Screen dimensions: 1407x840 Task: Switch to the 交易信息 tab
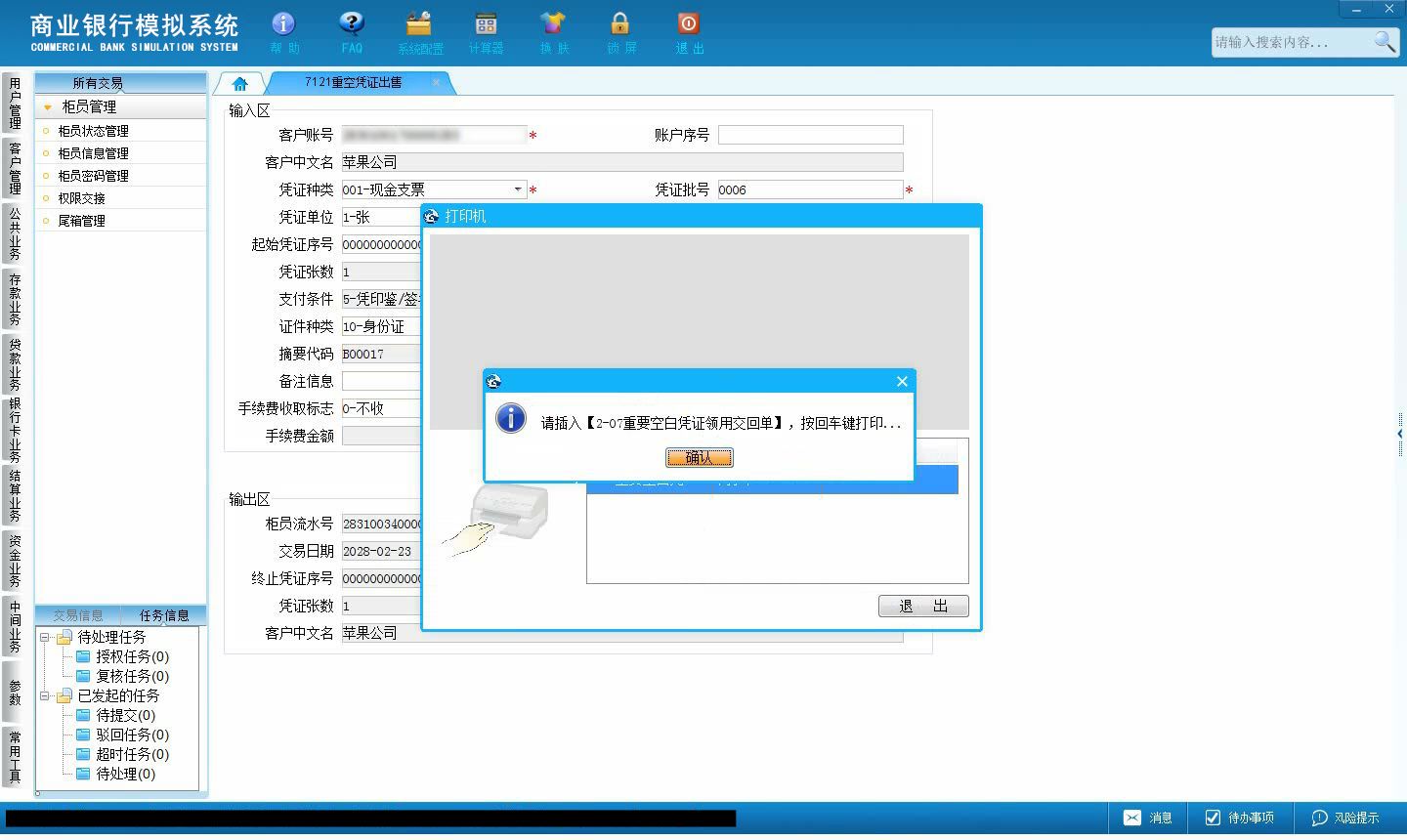[78, 615]
